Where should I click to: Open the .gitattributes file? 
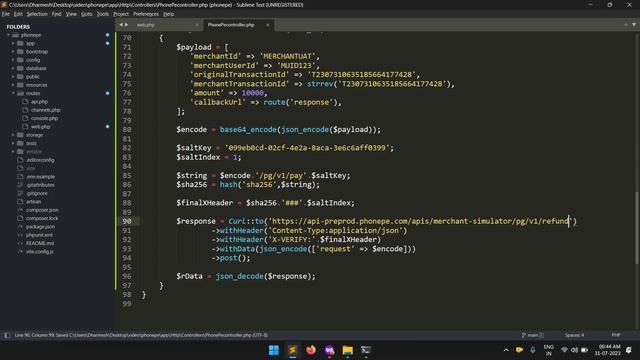point(40,185)
